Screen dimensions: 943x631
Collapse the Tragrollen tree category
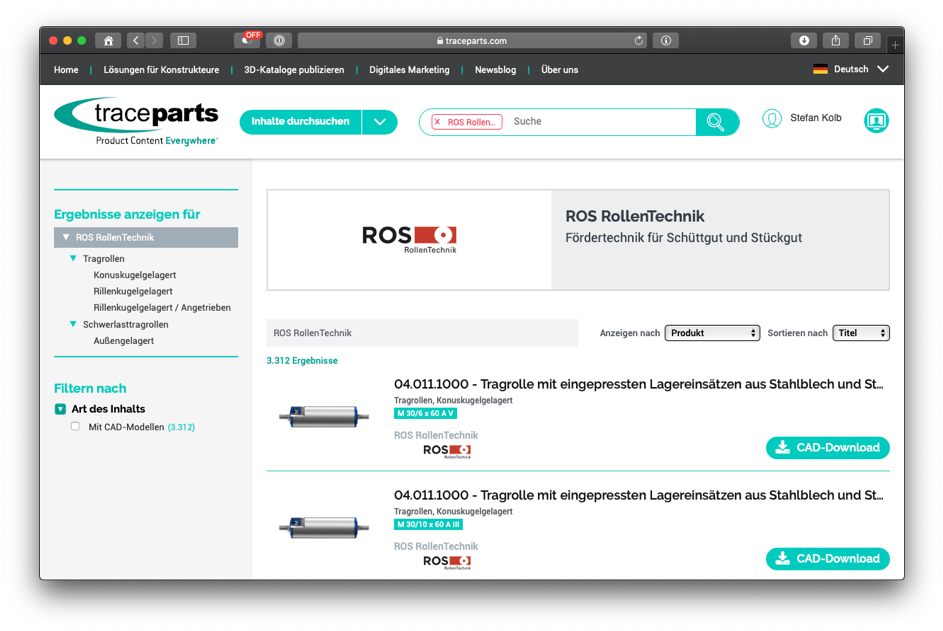point(73,259)
